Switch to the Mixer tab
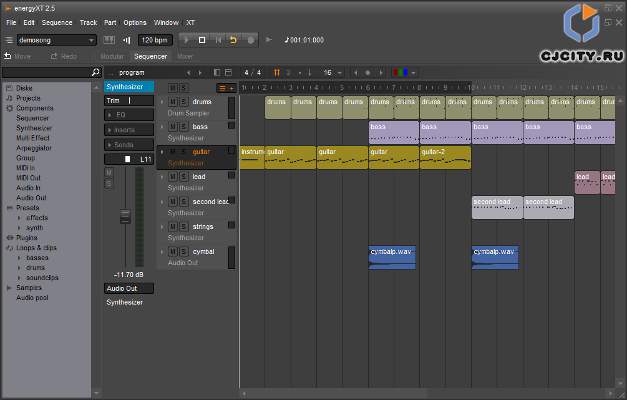Image resolution: width=627 pixels, height=400 pixels. pos(185,56)
